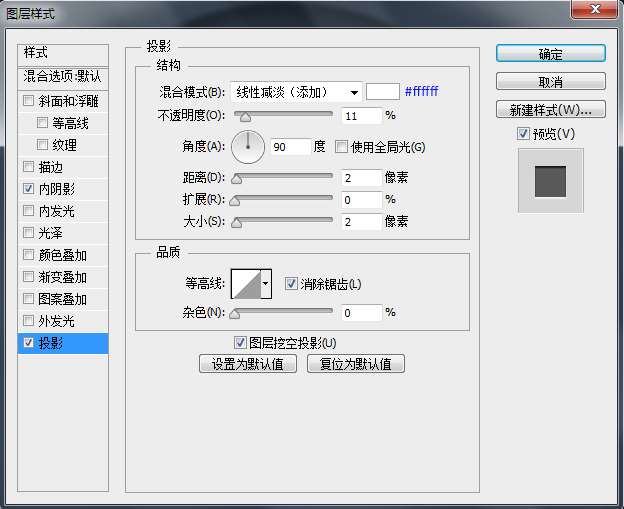Check the 光泽 checkbox
Screen dimensions: 624x509
(x=28, y=232)
